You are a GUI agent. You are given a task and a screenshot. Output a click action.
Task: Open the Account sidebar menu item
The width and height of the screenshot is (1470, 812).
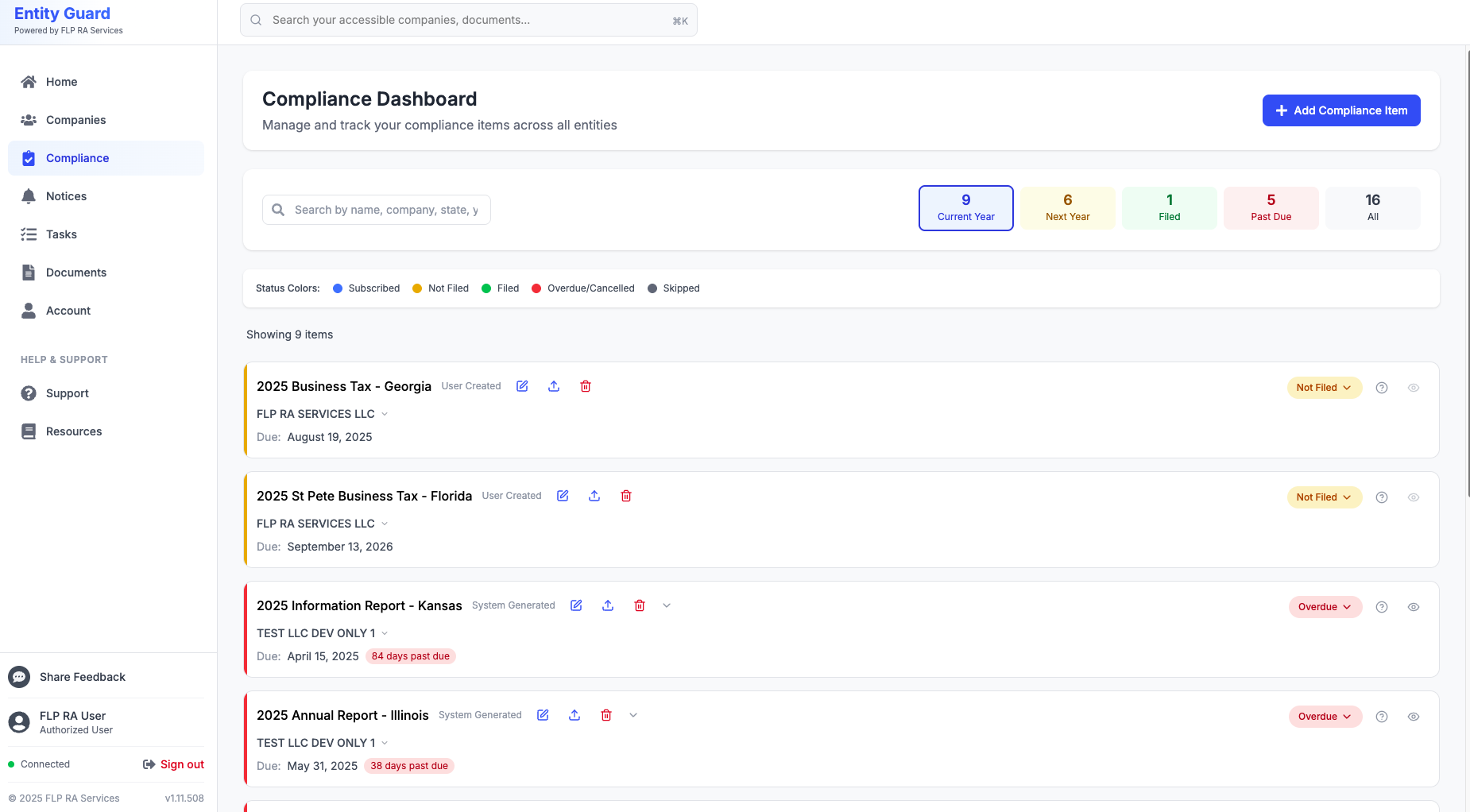pos(106,311)
